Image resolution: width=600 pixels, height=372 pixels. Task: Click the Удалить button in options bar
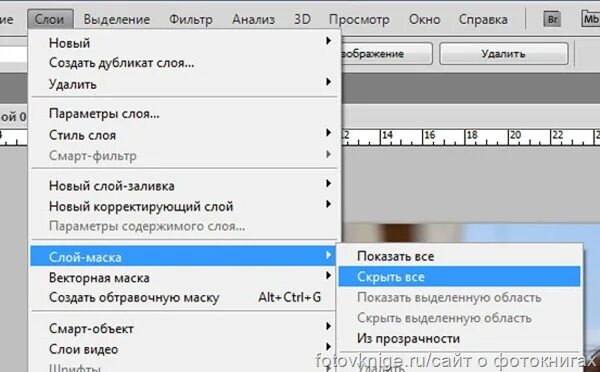coord(504,54)
